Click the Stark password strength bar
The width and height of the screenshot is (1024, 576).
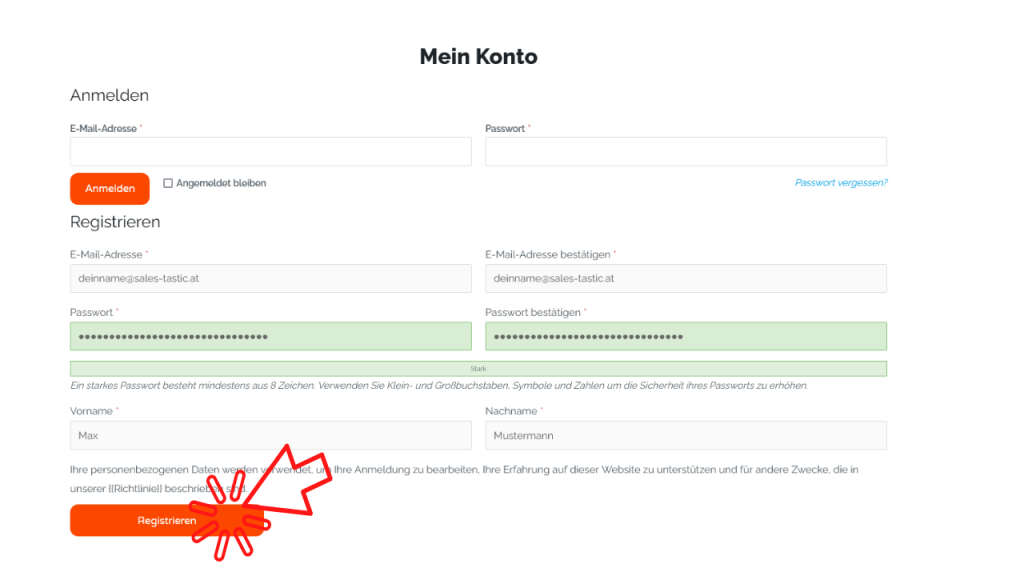[478, 369]
